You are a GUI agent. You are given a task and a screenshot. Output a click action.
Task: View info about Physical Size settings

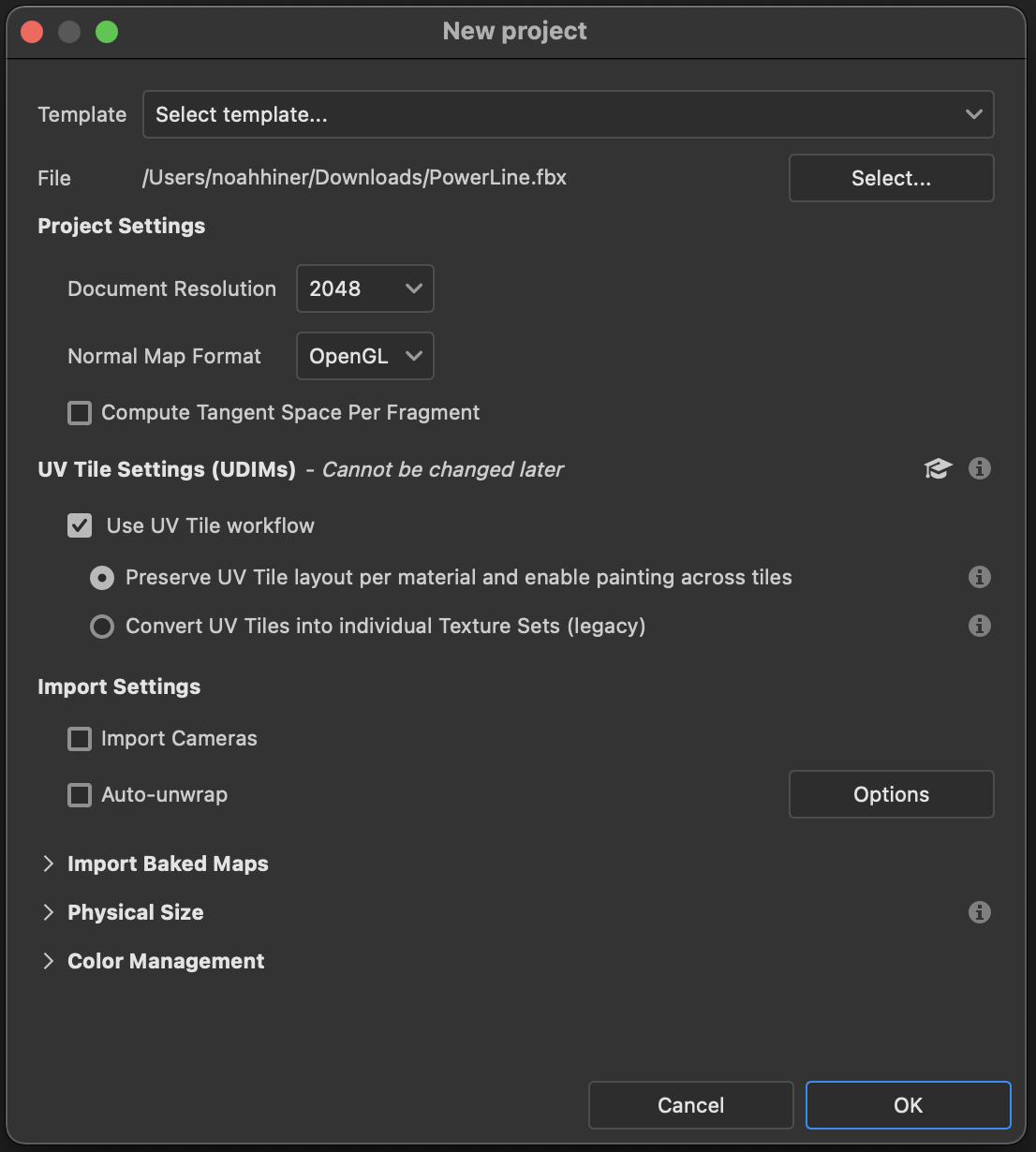tap(980, 912)
